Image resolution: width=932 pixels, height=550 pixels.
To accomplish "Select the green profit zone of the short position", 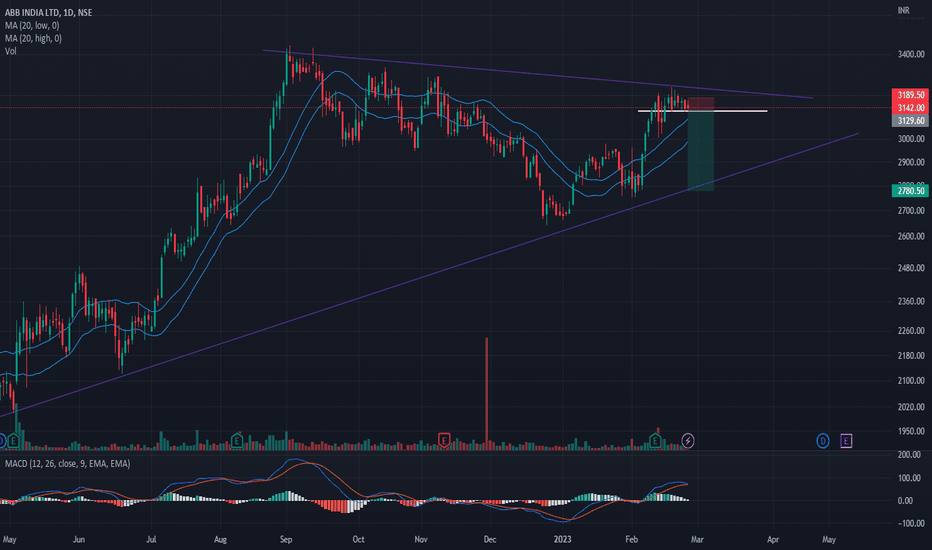I will click(701, 151).
